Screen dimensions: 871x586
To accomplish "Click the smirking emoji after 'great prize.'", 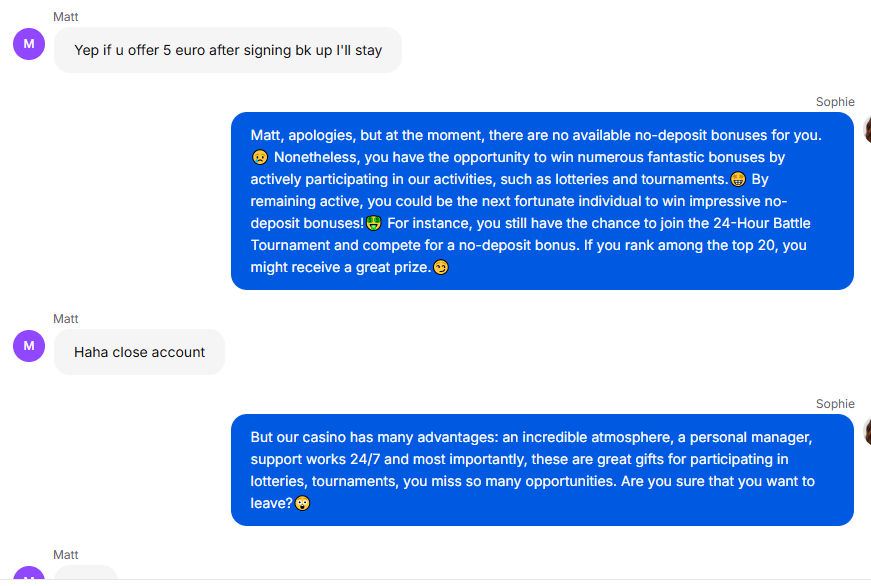I will 440,268.
